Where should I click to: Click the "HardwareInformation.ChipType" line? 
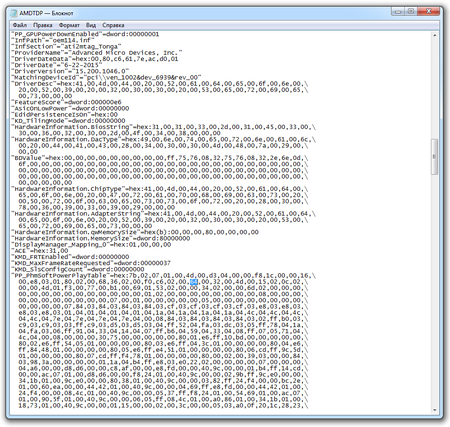[x=160, y=189]
